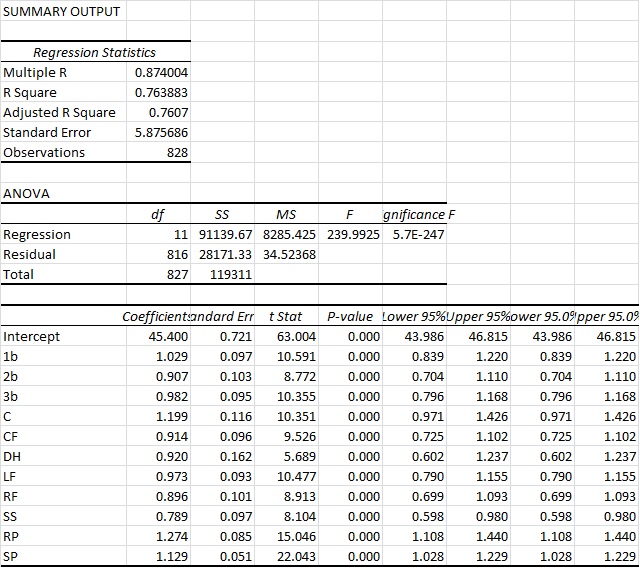Select the Residual MS value 34.52368

point(289,255)
